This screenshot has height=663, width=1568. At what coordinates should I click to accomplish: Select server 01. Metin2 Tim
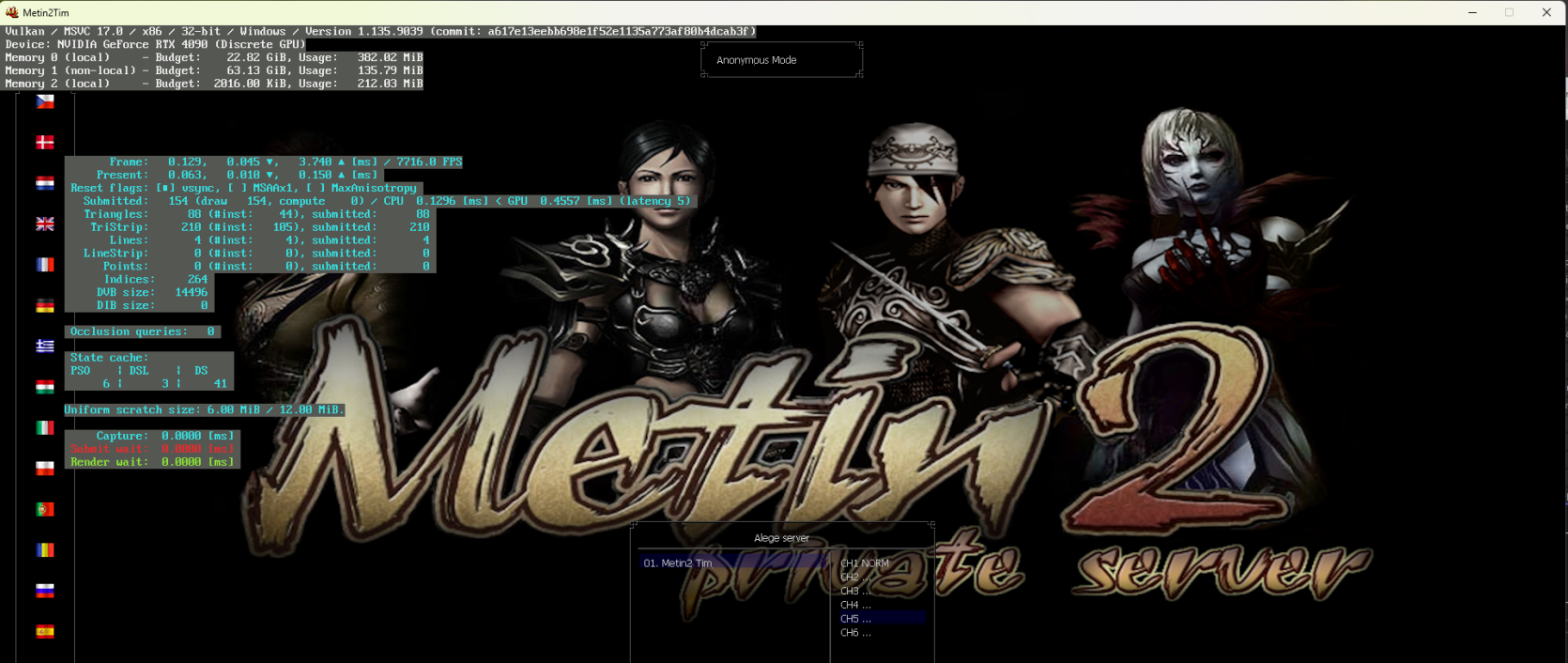[x=733, y=563]
